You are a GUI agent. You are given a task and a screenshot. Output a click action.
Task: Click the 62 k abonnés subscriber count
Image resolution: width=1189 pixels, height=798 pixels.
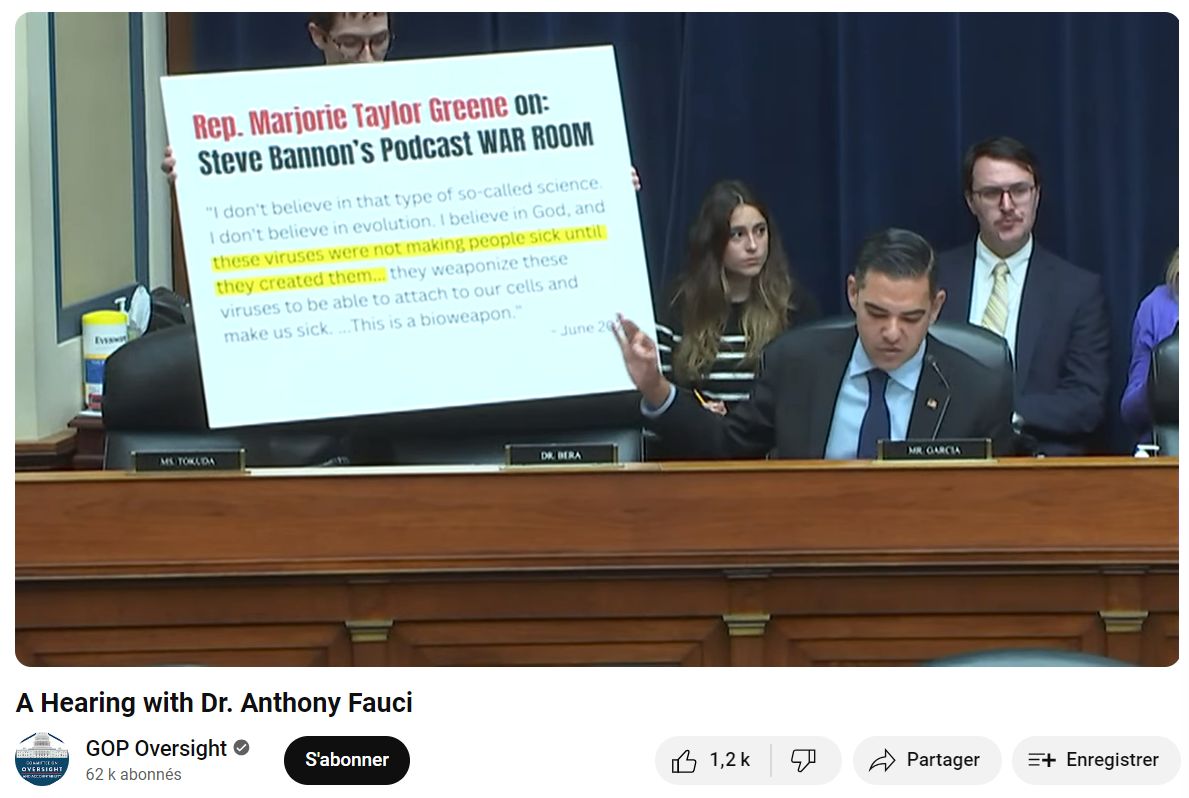click(x=133, y=775)
